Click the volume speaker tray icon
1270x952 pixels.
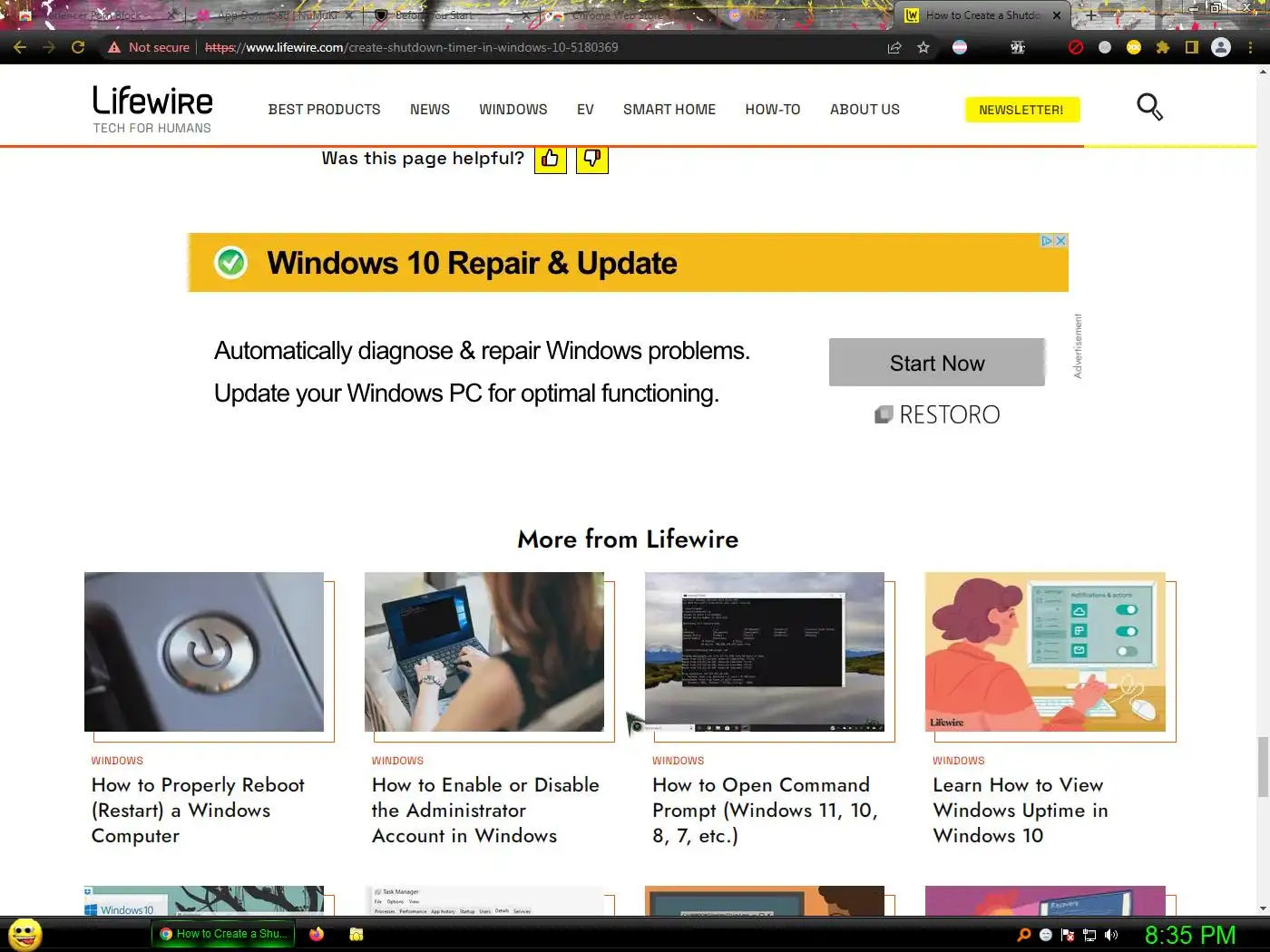coord(1111,935)
